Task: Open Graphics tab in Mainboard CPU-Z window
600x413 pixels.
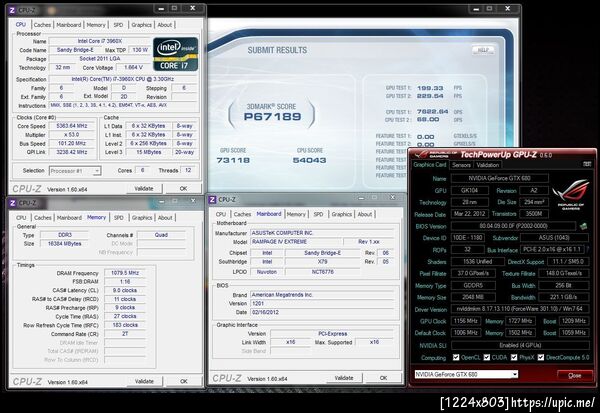Action: [x=342, y=214]
